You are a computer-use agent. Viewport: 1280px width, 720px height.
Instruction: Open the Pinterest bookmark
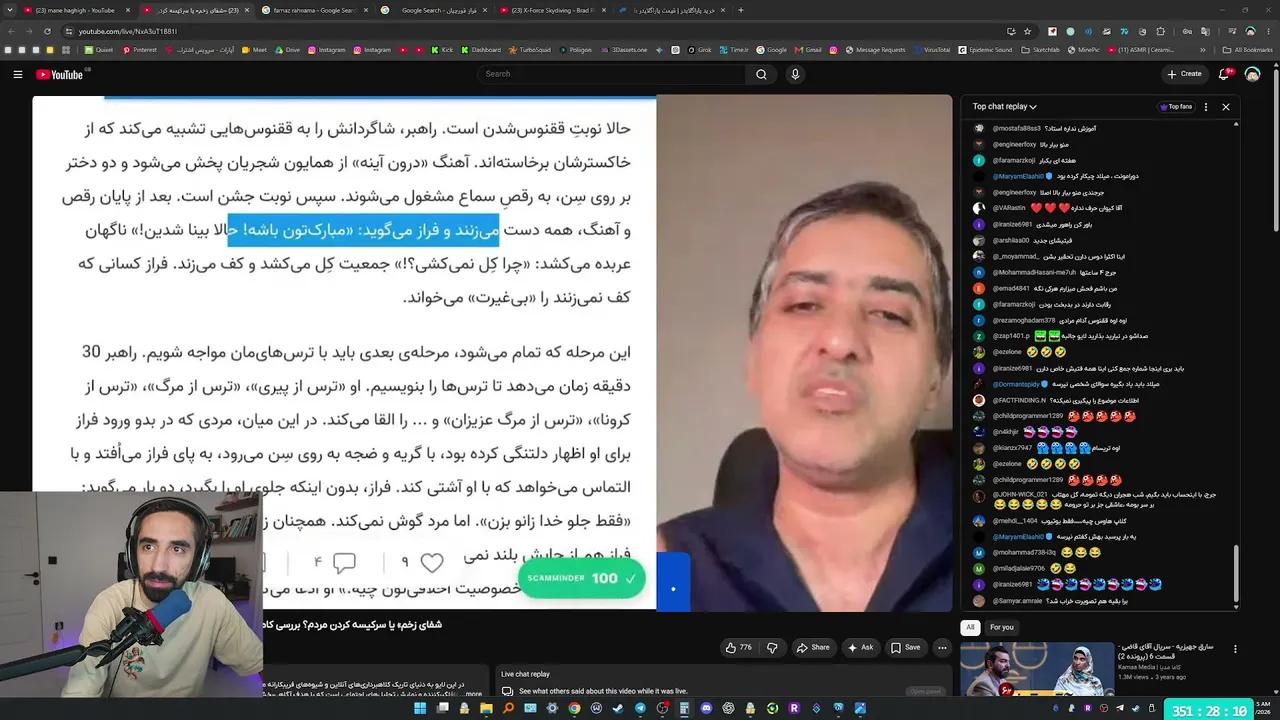(138, 50)
